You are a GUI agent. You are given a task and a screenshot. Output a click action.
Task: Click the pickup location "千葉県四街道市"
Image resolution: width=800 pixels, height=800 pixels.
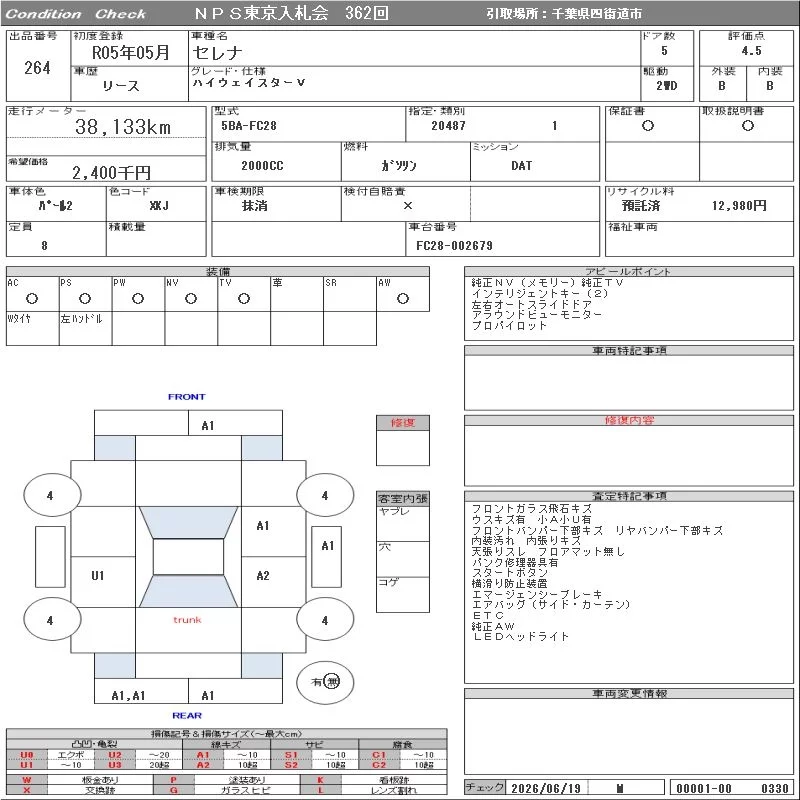pyautogui.click(x=596, y=14)
